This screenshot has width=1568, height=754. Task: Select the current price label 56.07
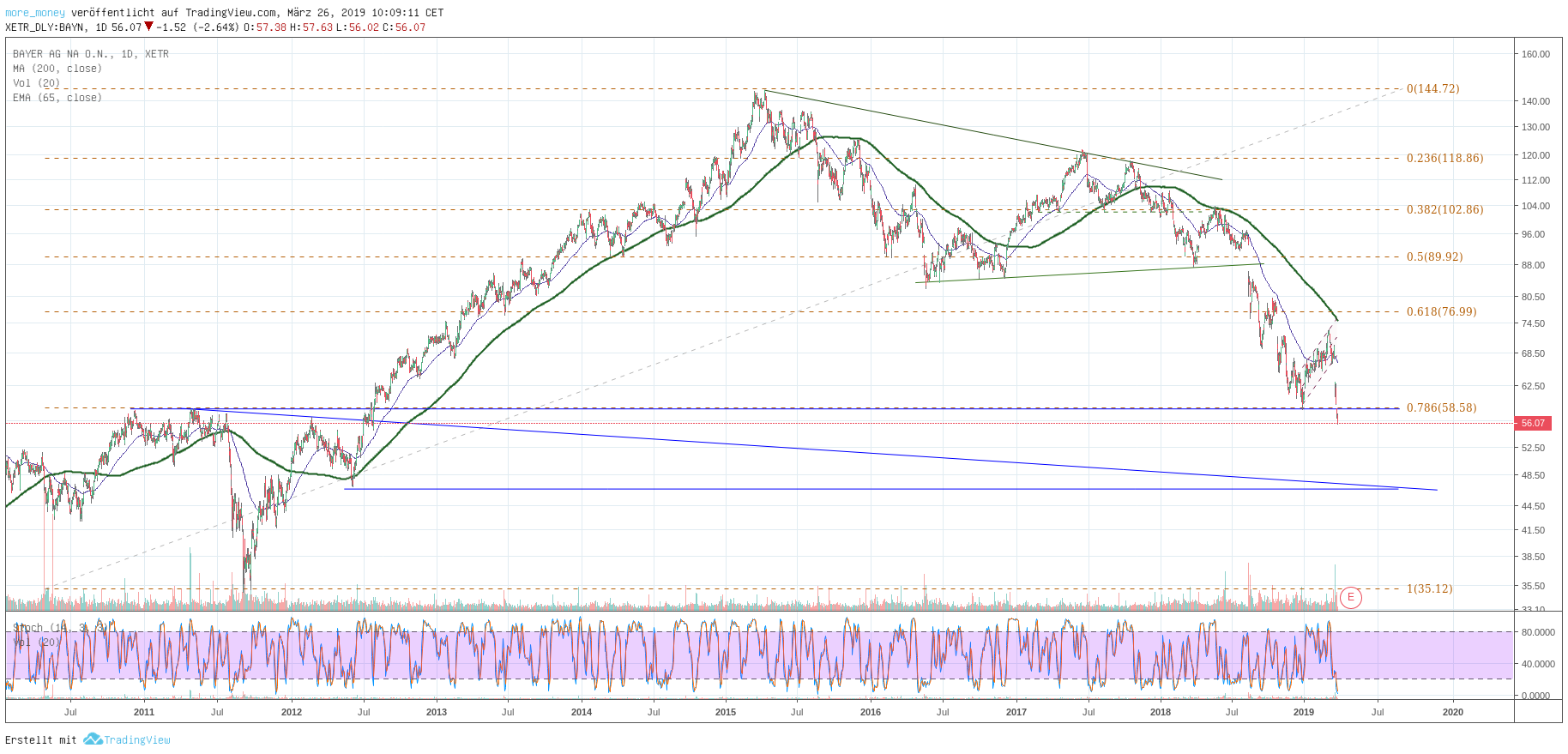(1534, 423)
